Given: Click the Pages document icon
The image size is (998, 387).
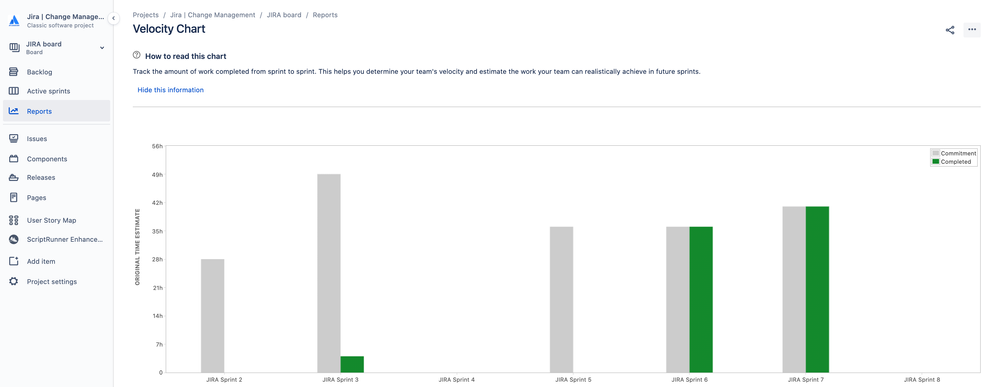Looking at the screenshot, I should 13,197.
